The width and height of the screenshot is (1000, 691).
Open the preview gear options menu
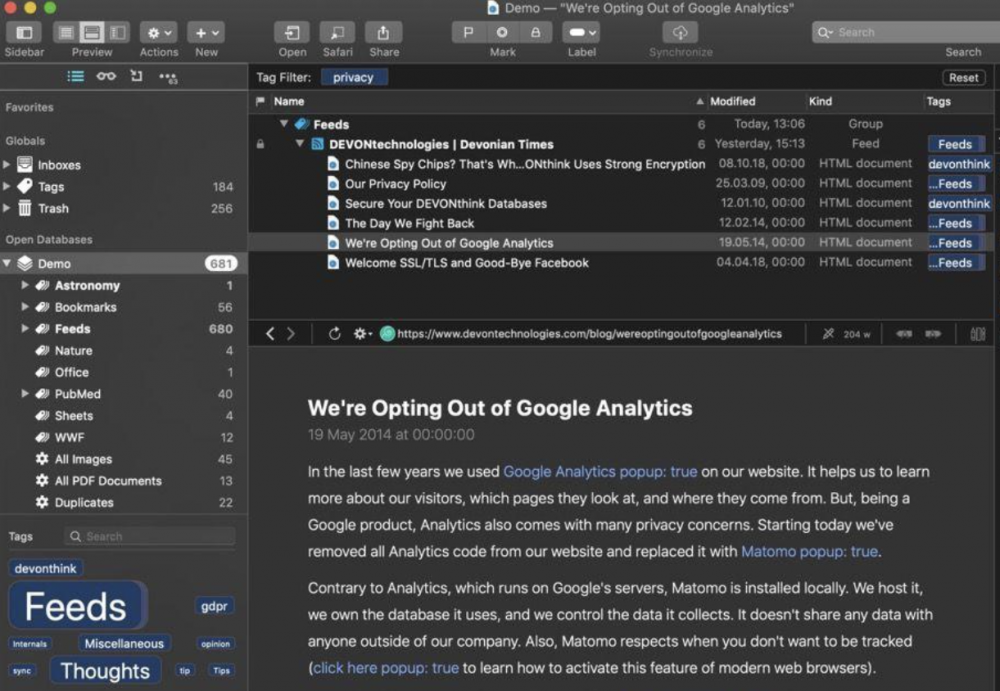(362, 334)
